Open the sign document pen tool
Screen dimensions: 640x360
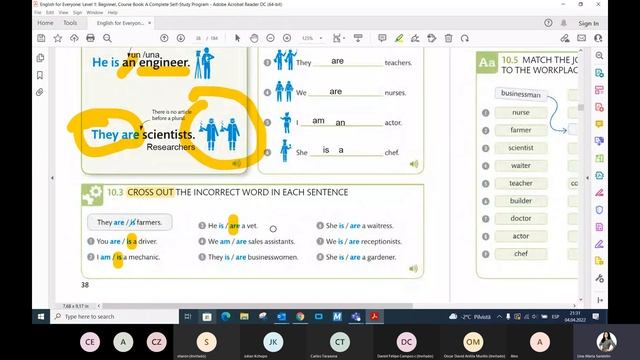click(415, 38)
